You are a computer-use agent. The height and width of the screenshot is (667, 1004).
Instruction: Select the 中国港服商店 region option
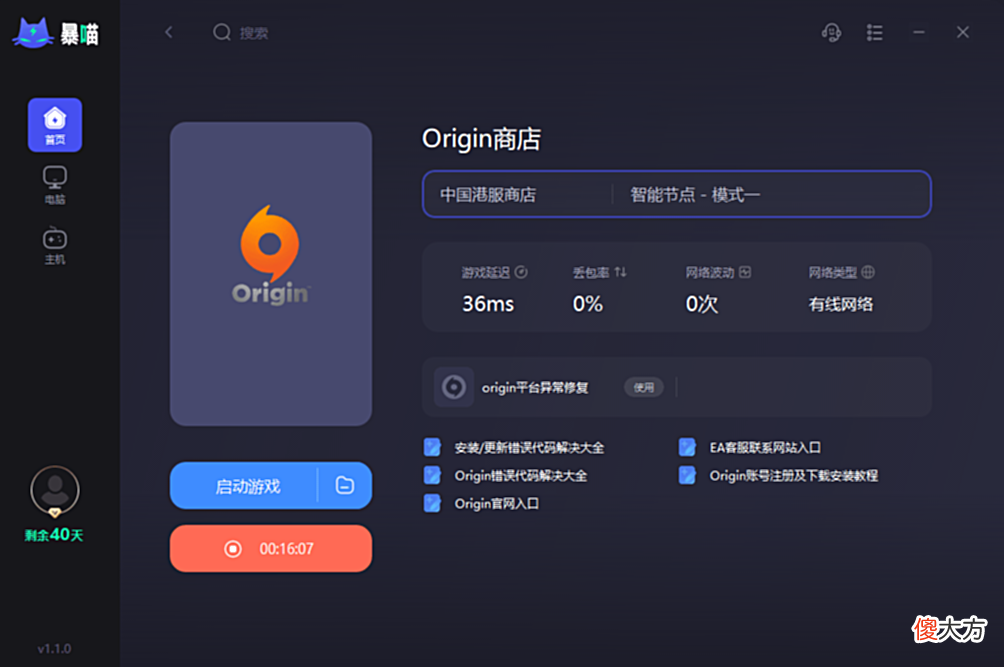(x=488, y=195)
